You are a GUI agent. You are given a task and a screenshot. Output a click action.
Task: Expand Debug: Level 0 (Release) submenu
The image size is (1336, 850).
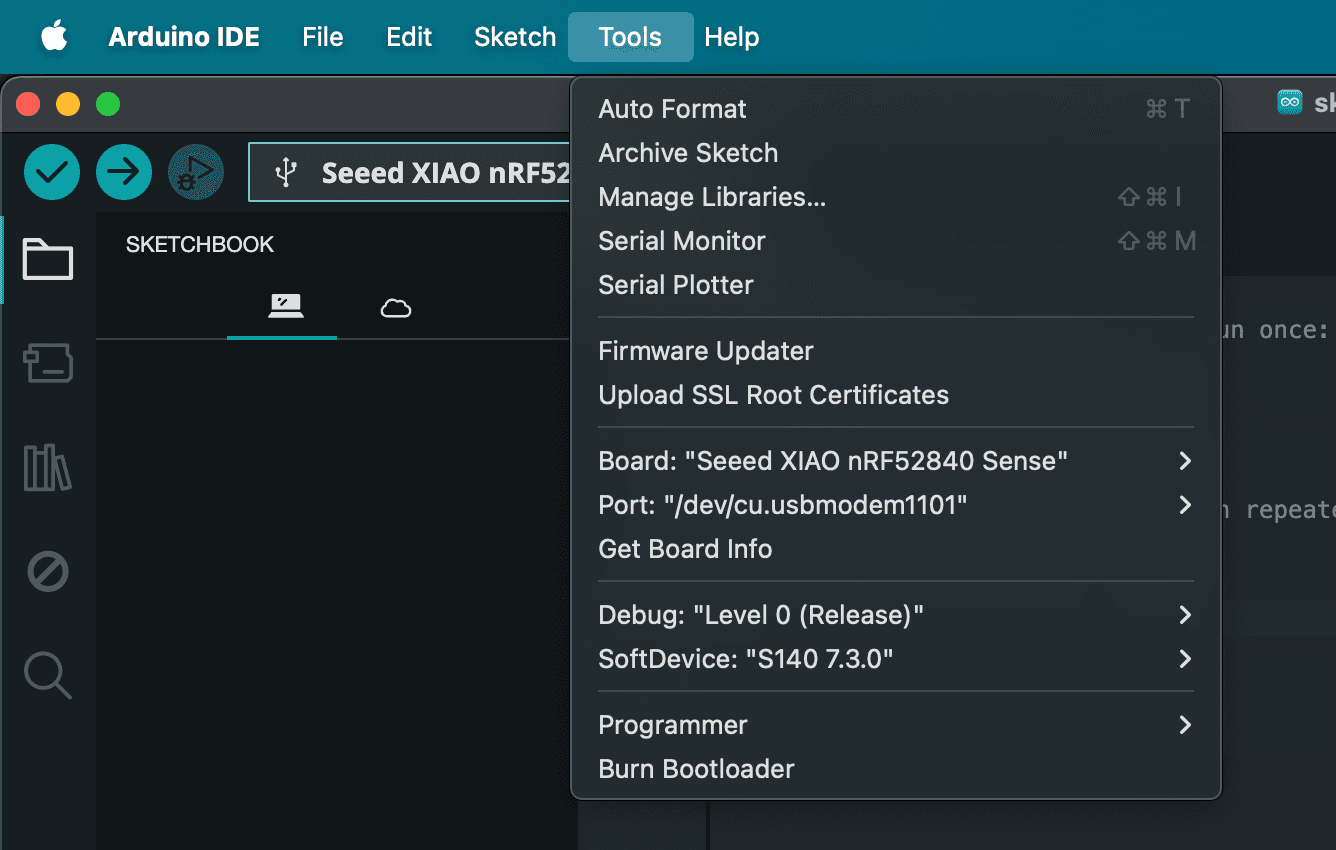pos(896,615)
